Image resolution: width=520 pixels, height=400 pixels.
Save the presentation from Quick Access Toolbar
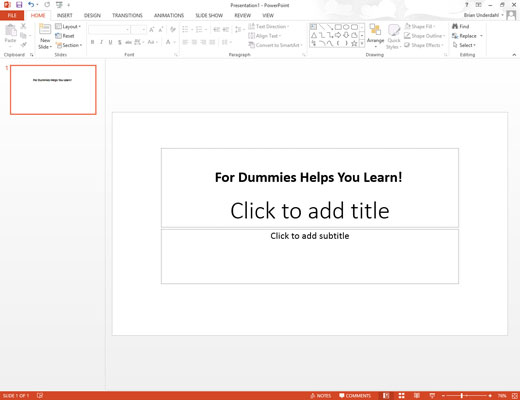19,5
